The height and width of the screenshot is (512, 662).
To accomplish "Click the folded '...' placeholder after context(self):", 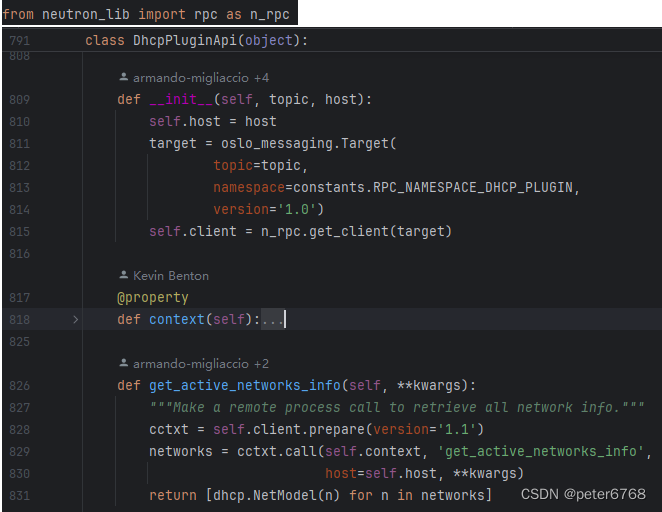I will 272,320.
